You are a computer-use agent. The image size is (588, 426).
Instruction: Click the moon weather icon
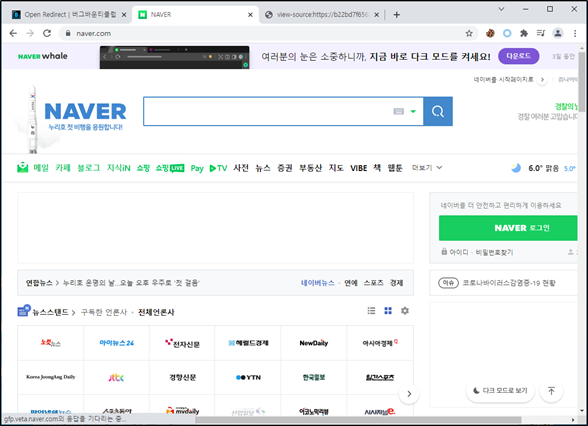(x=516, y=168)
